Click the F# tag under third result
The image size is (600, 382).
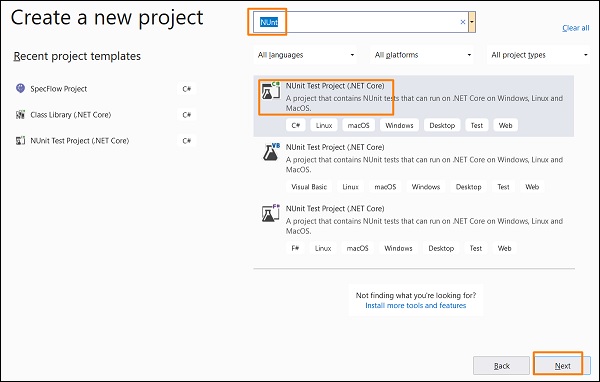pyautogui.click(x=295, y=248)
